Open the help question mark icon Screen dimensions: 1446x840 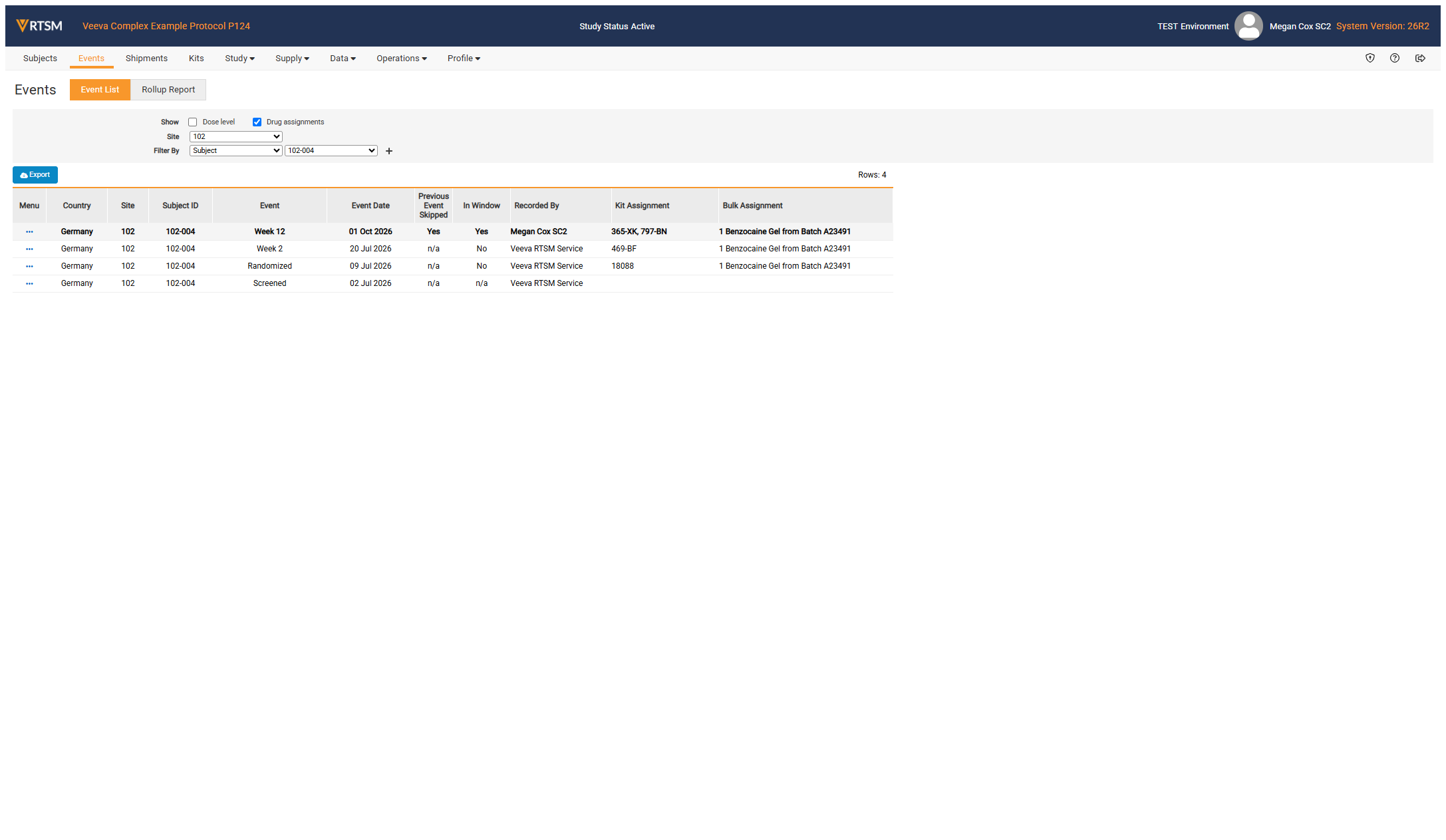pos(1395,59)
